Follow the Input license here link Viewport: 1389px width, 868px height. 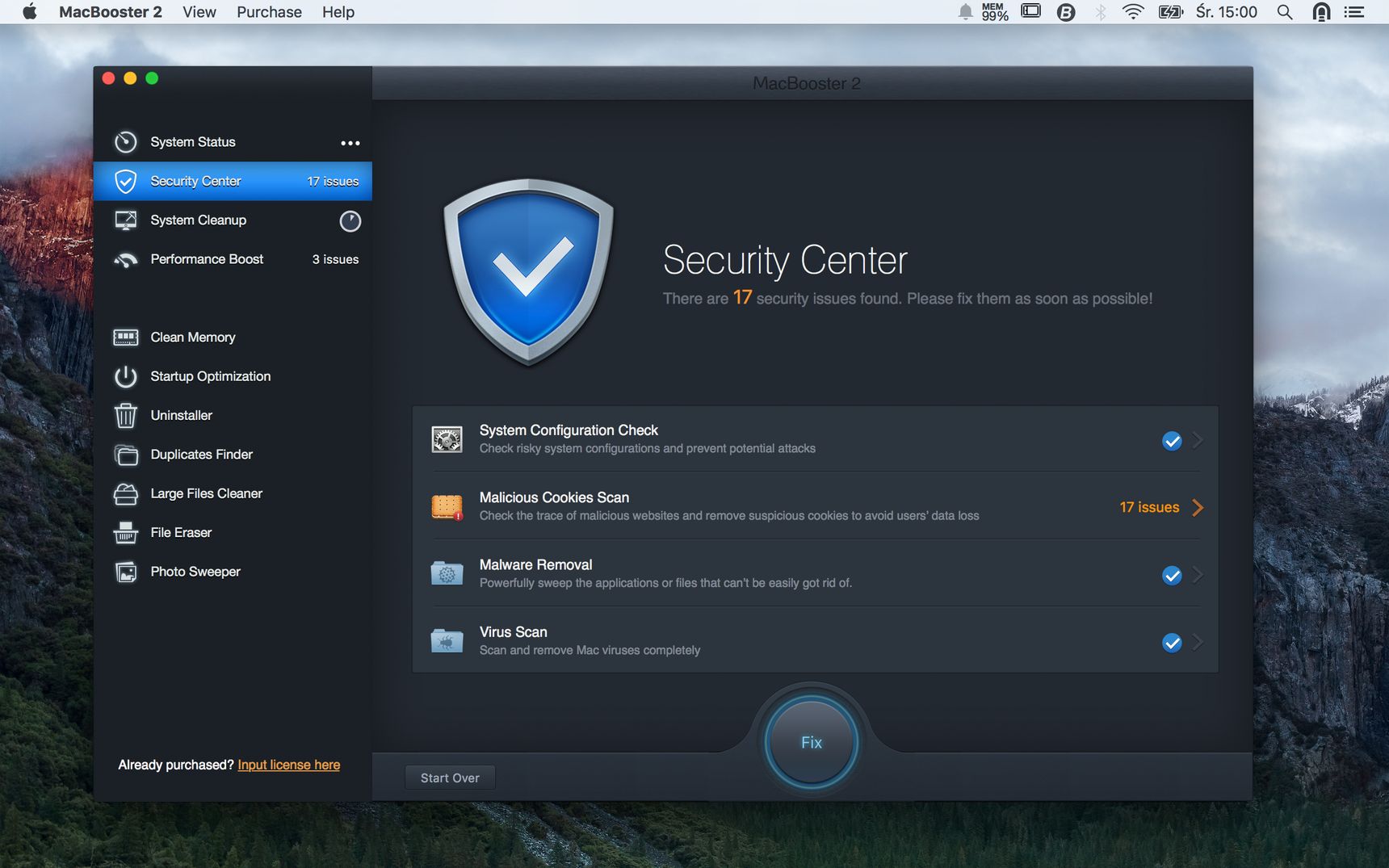pyautogui.click(x=289, y=765)
